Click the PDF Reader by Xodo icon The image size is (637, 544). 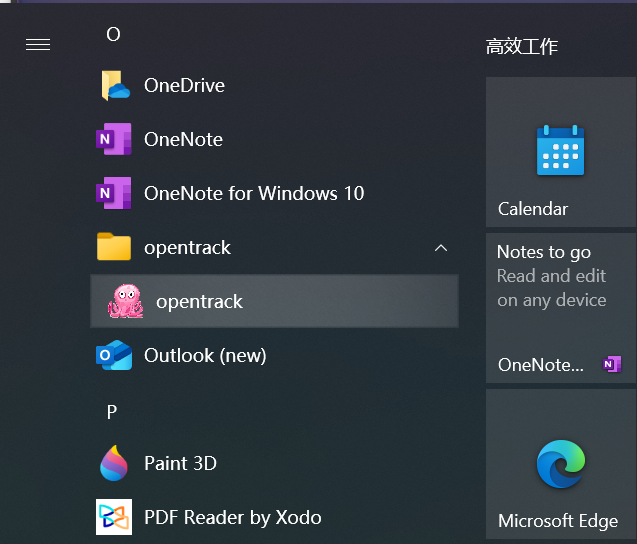114,517
